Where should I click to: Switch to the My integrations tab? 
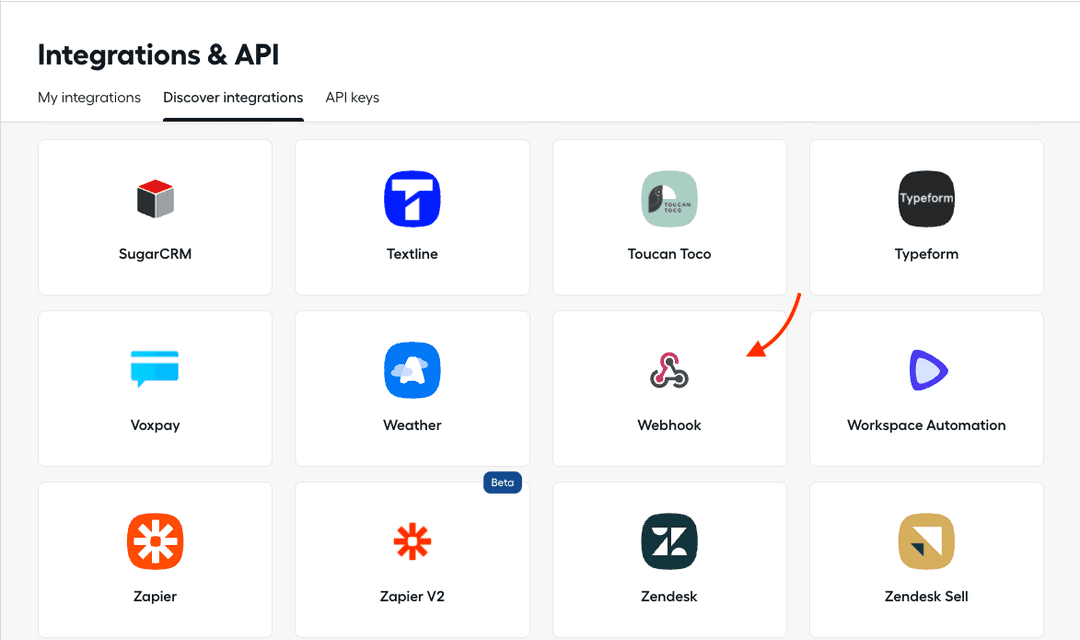[x=89, y=98]
